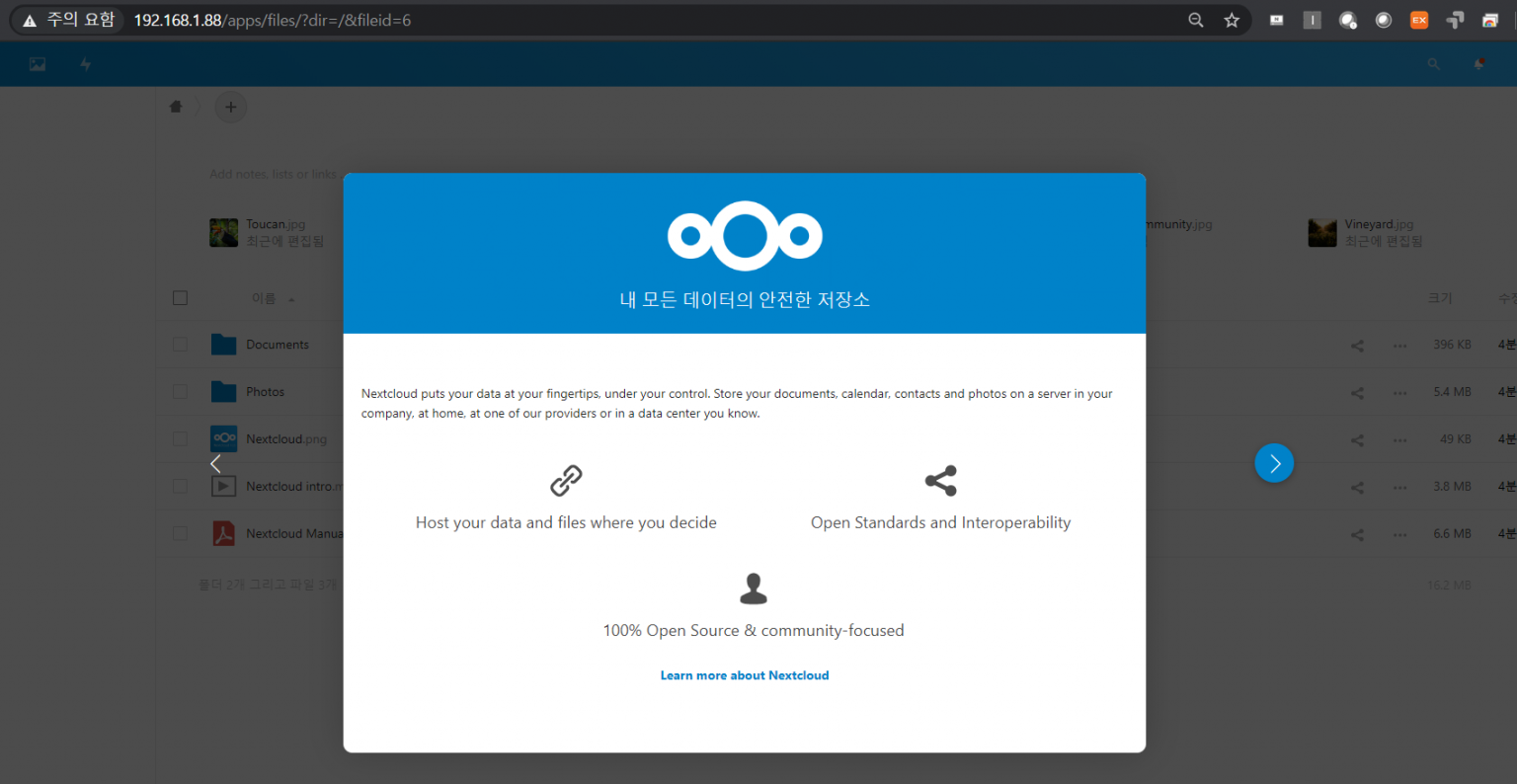The image size is (1517, 784).
Task: Share the Documents folder
Action: [1357, 346]
